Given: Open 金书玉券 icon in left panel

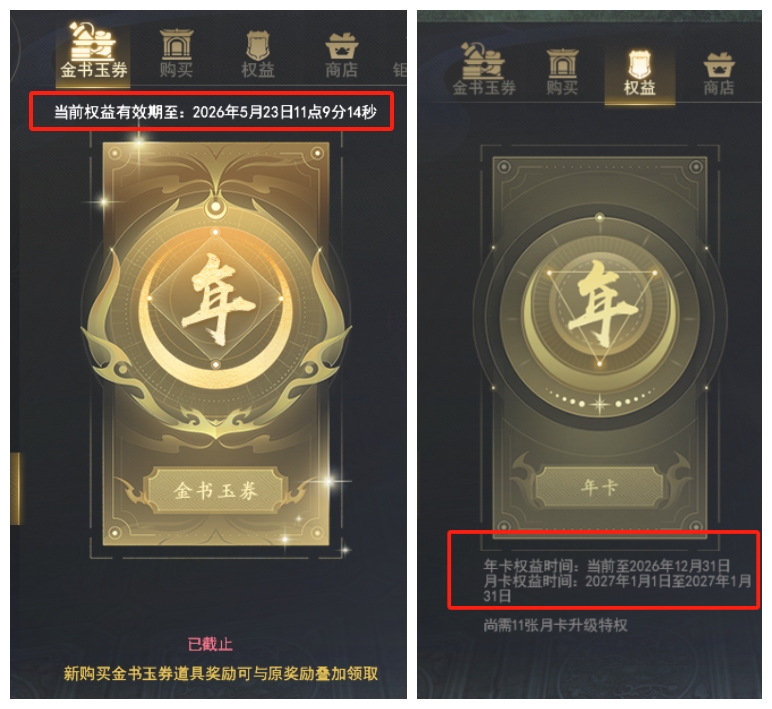Looking at the screenshot, I should tap(93, 41).
